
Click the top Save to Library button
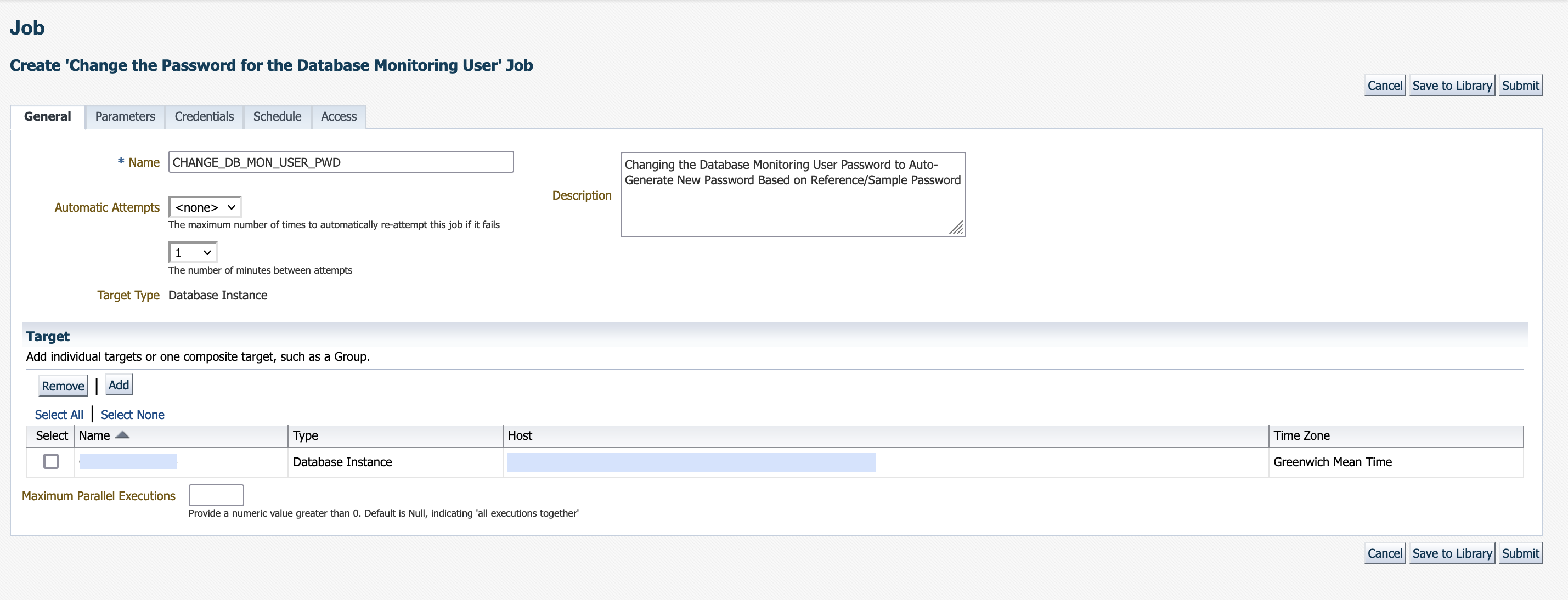[x=1452, y=86]
